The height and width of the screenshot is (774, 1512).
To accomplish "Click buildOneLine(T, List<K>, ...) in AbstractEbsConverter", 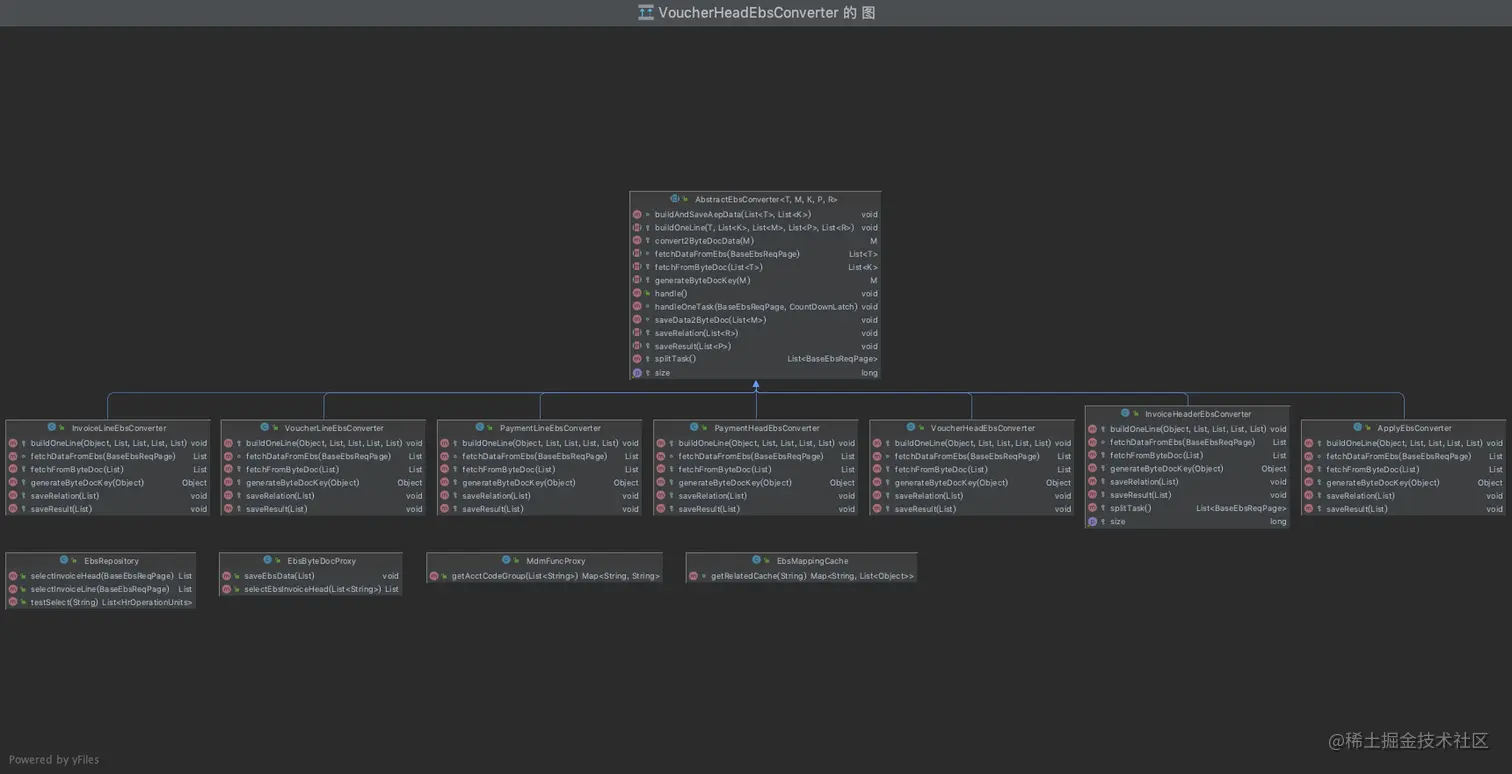I will (x=754, y=228).
